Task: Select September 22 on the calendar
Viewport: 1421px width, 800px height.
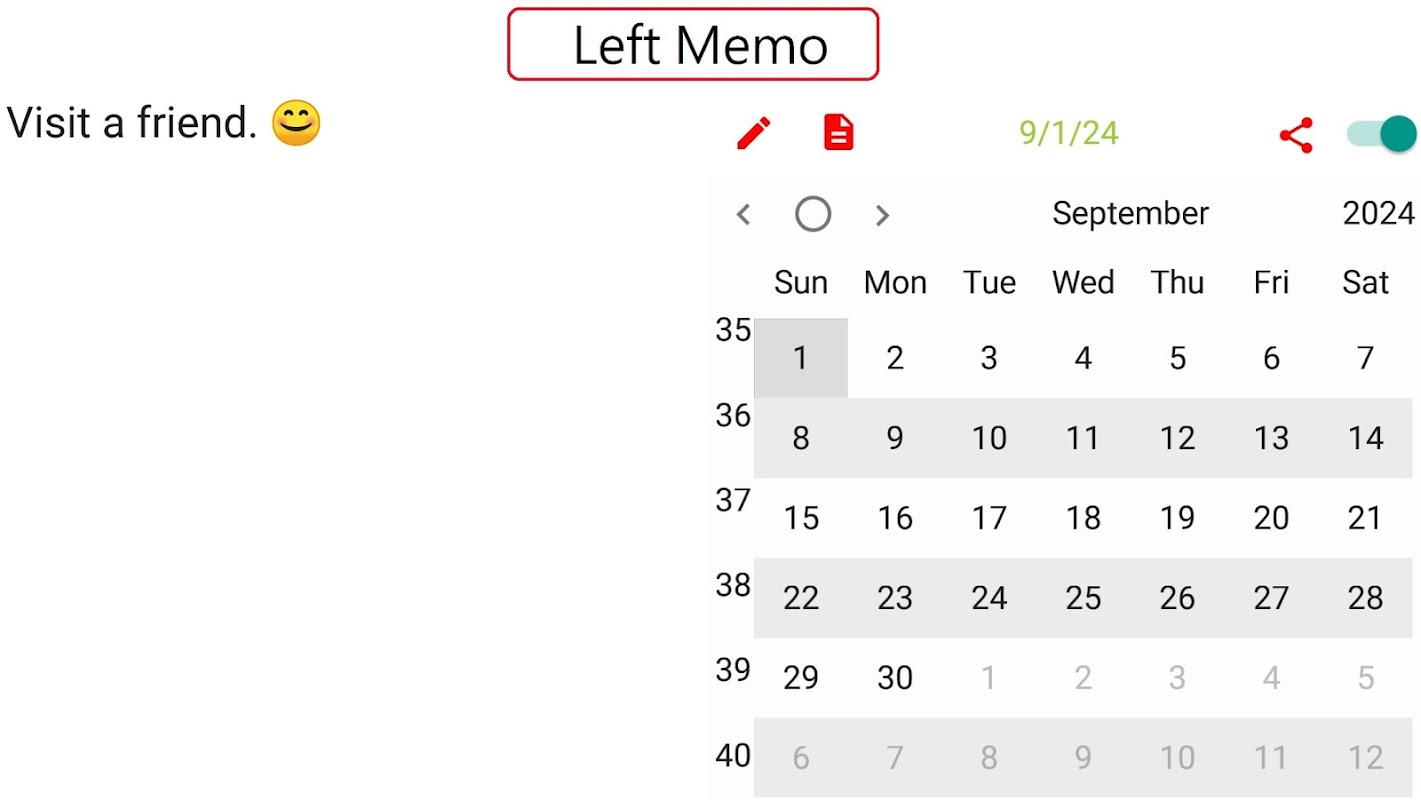Action: [800, 598]
